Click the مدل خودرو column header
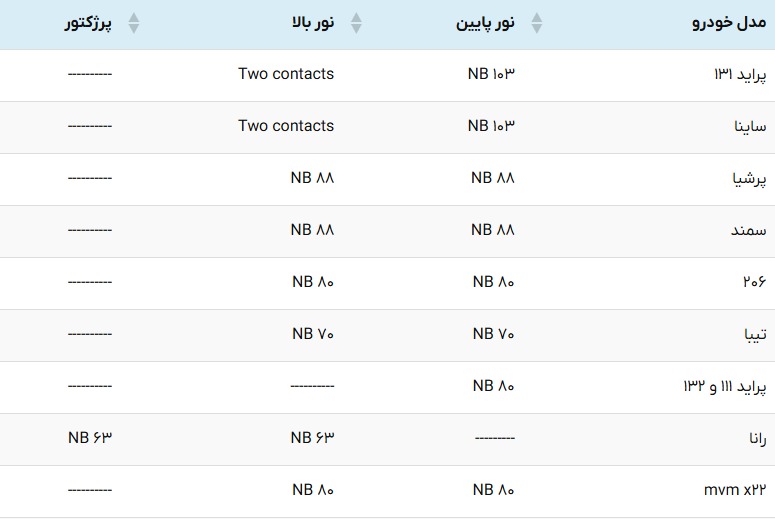Image resolution: width=775 pixels, height=519 pixels. (729, 23)
